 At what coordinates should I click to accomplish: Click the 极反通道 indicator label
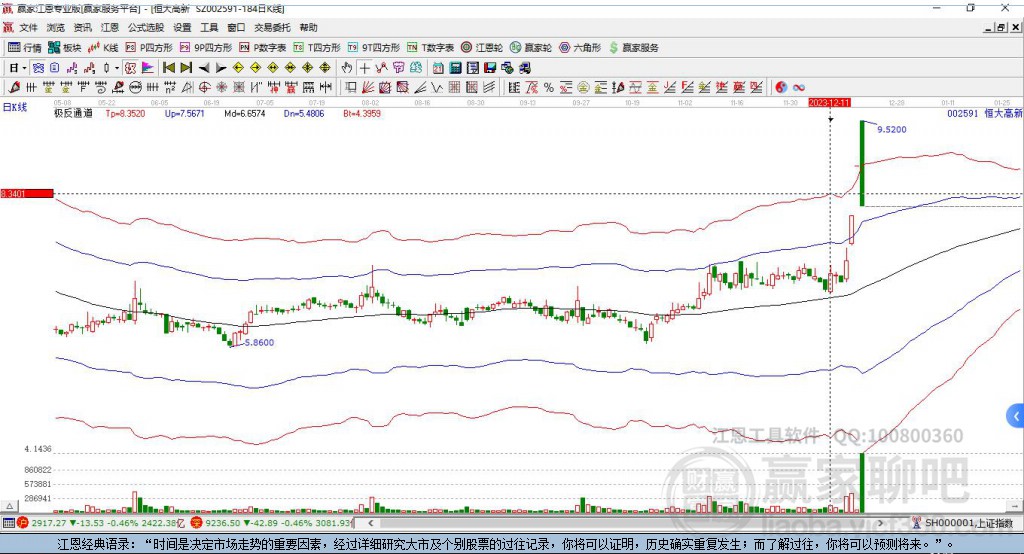73,114
